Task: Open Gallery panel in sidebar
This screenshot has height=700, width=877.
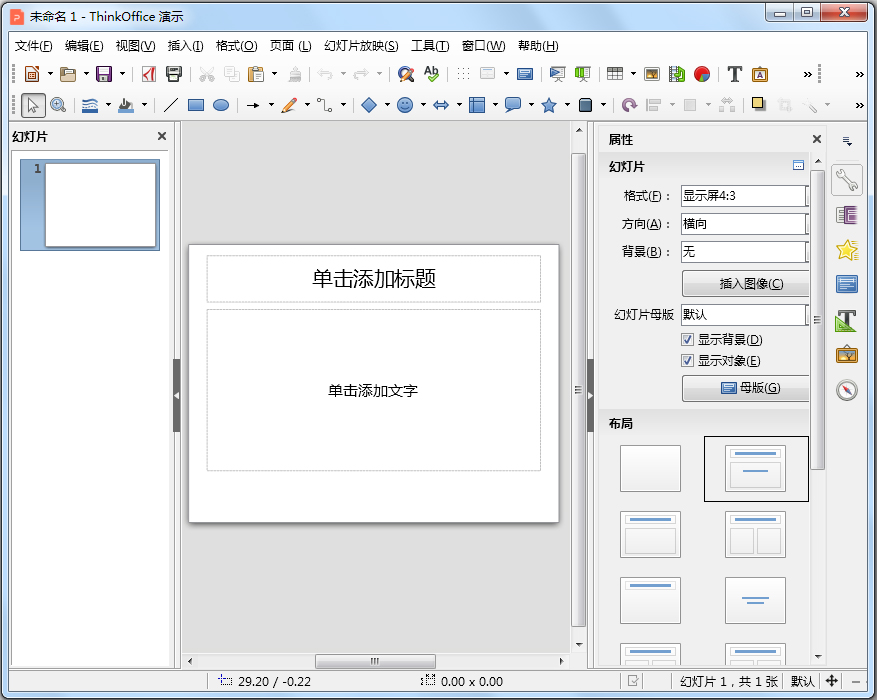Action: (847, 354)
